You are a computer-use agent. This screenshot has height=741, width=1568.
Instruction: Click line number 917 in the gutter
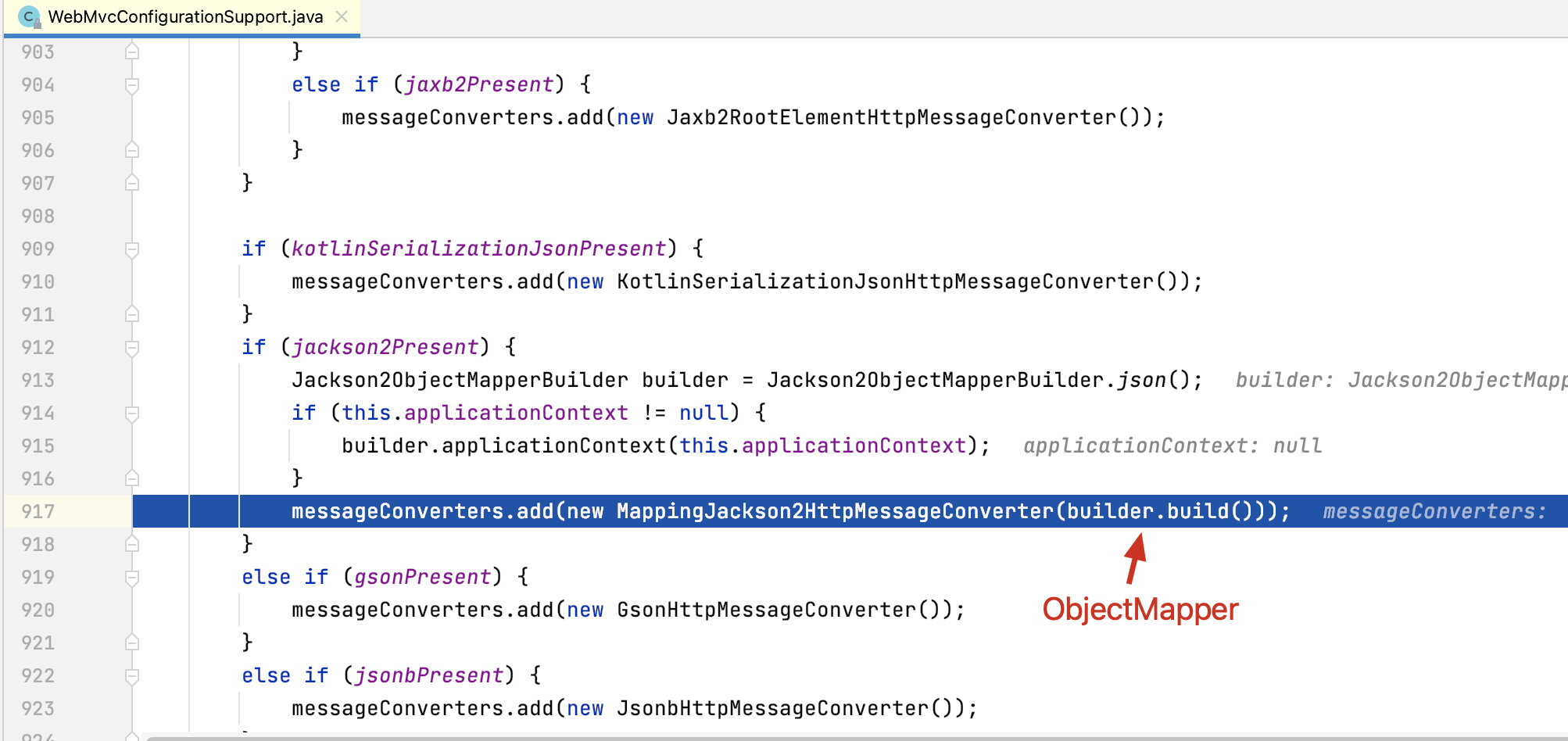(x=38, y=511)
